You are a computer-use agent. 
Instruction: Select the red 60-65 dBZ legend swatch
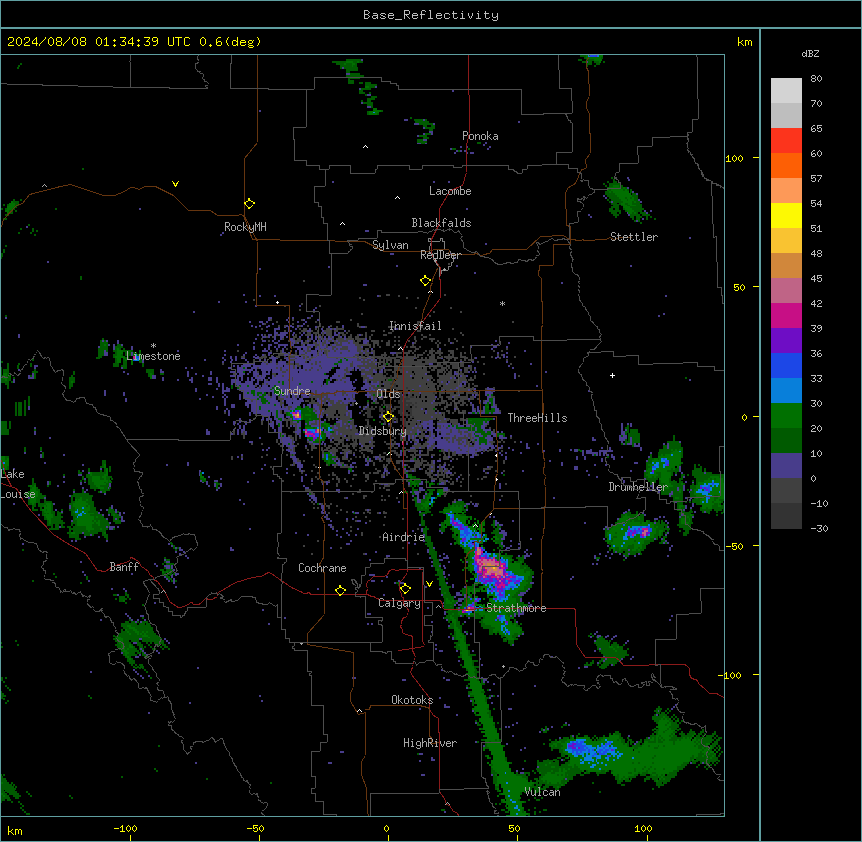pyautogui.click(x=786, y=140)
